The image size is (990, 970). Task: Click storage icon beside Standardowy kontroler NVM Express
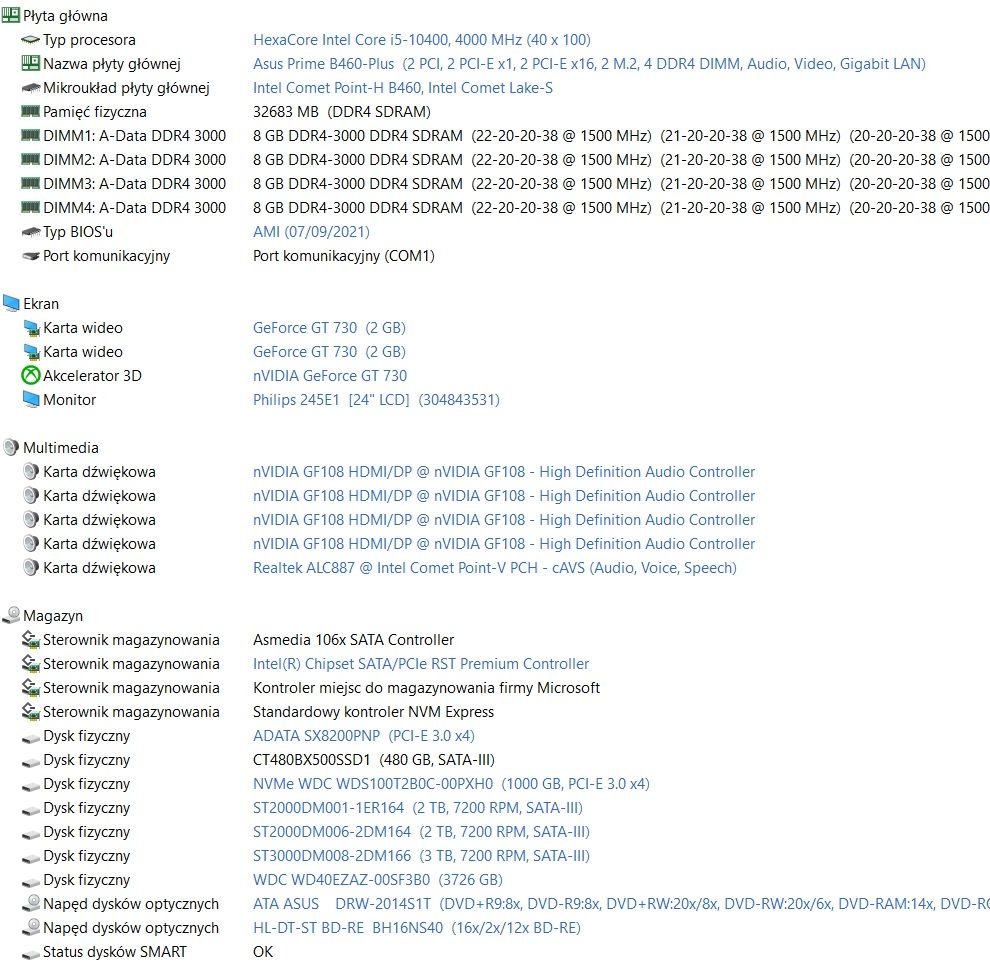pyautogui.click(x=30, y=712)
